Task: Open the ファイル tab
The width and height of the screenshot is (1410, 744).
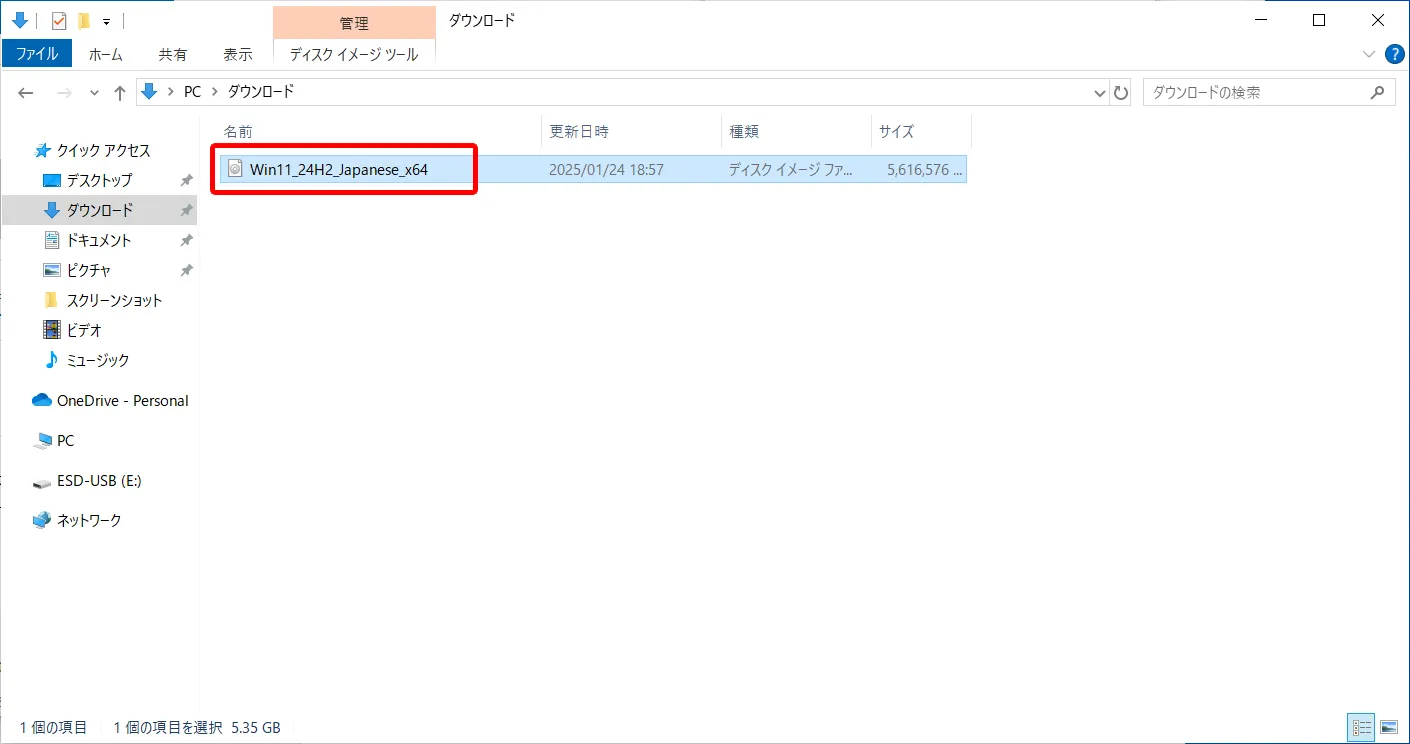Action: pos(37,54)
